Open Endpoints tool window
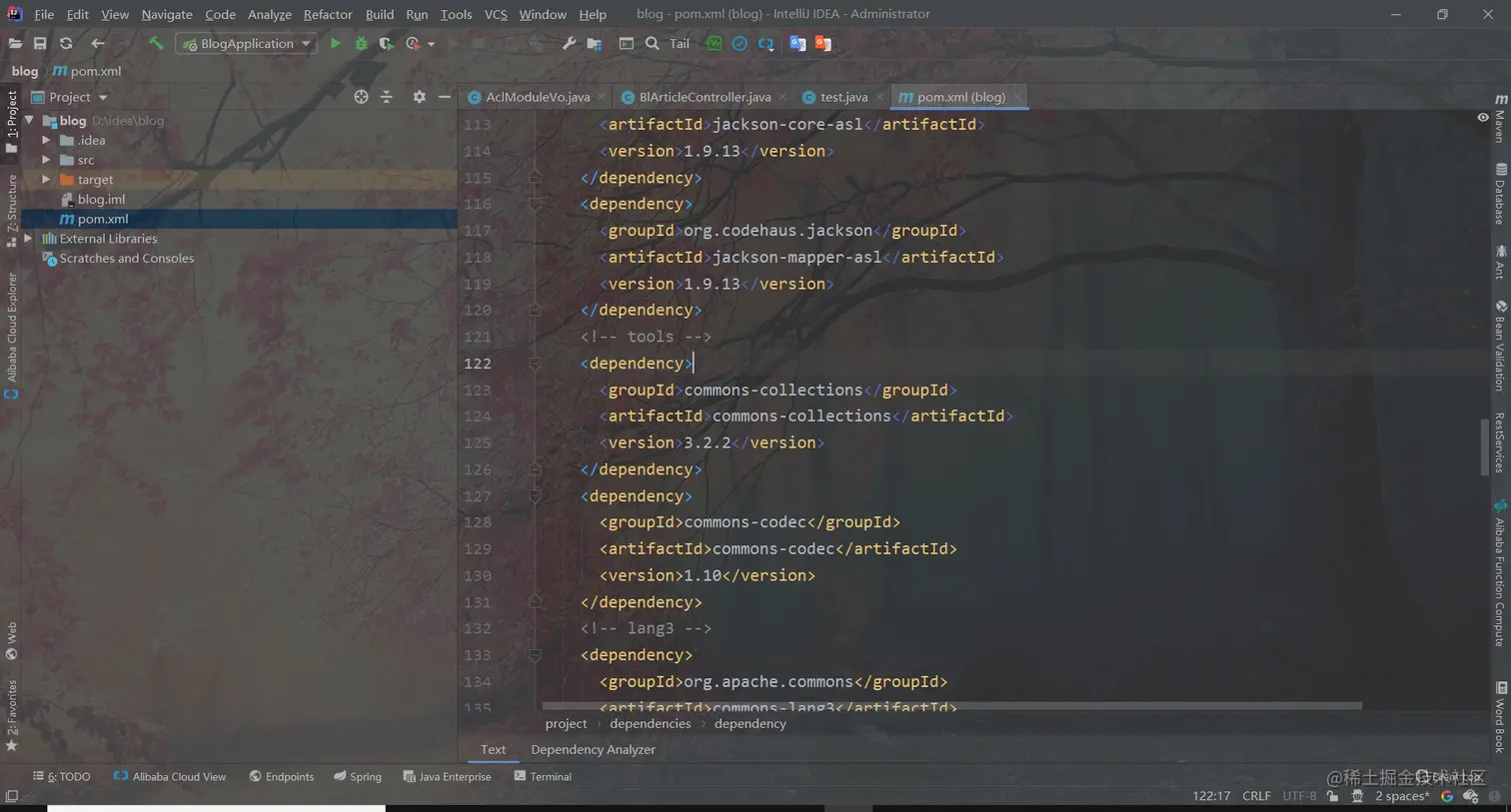The image size is (1511, 812). tap(281, 776)
